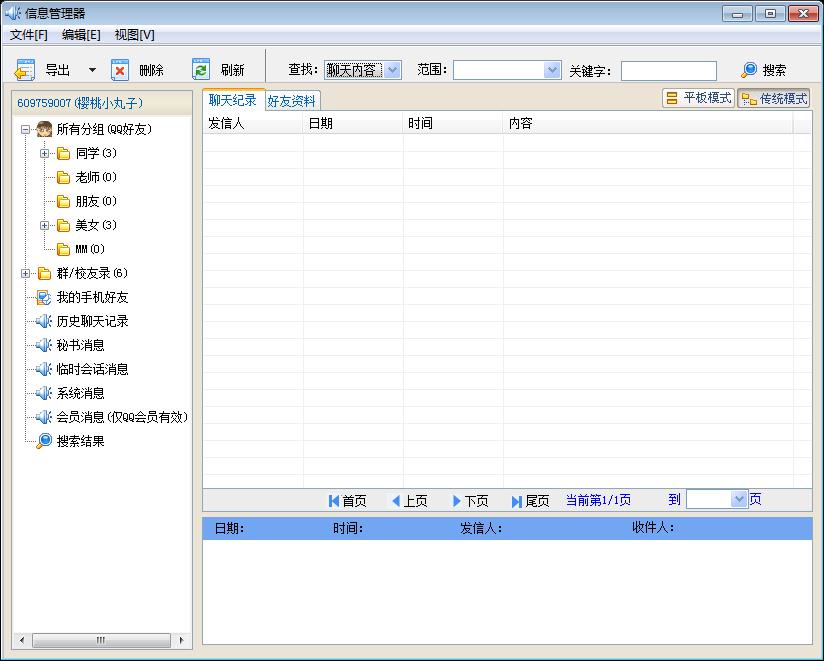Click the 删除 toolbar label
824x661 pixels.
pyautogui.click(x=151, y=70)
